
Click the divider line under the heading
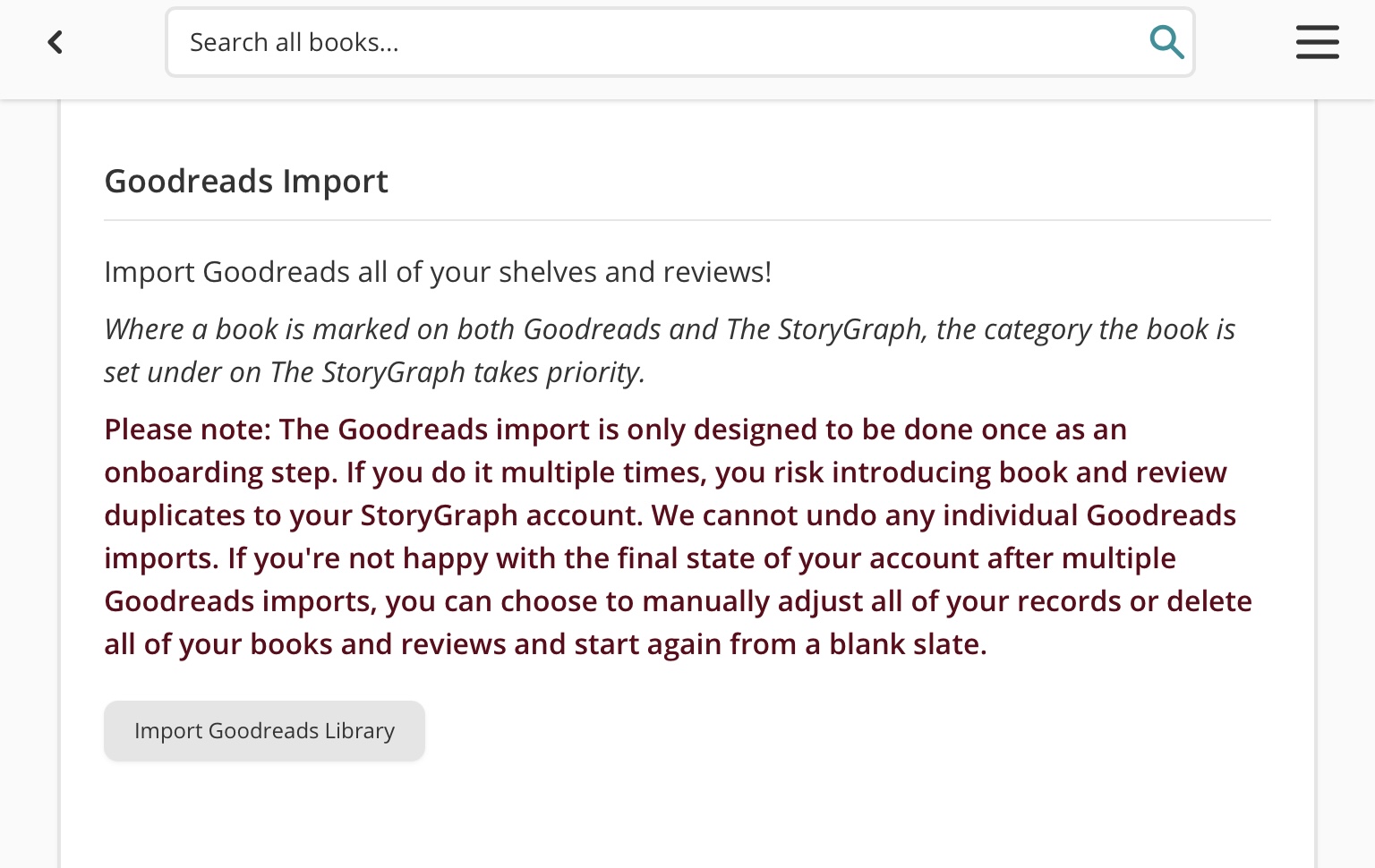[687, 220]
